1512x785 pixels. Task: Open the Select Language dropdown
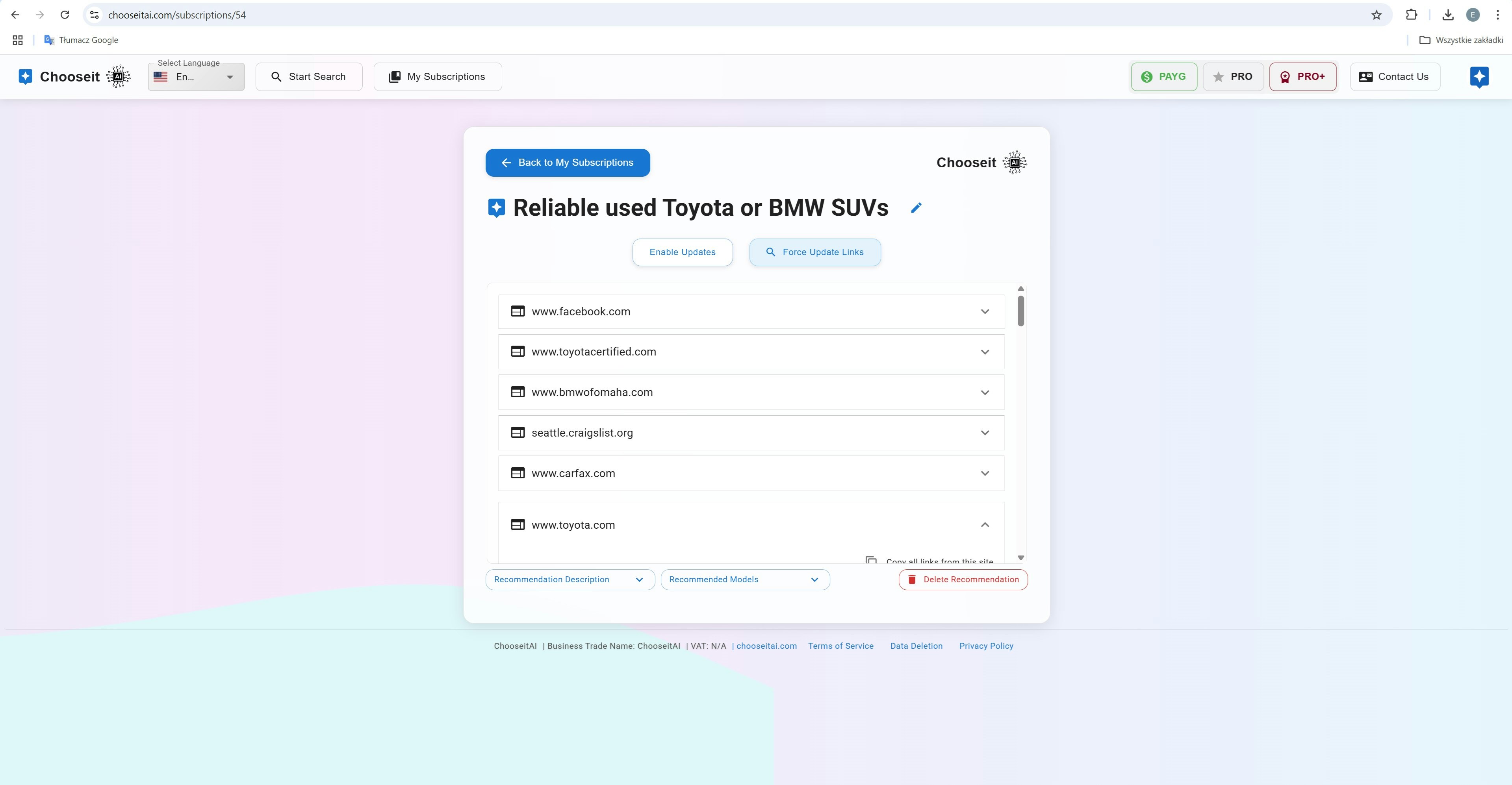point(196,77)
